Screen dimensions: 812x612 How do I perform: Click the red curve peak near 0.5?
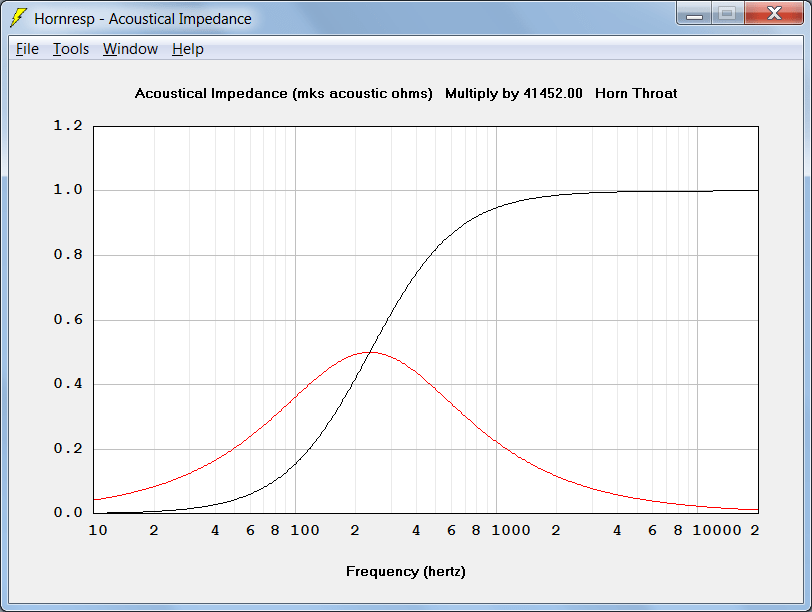pos(368,353)
